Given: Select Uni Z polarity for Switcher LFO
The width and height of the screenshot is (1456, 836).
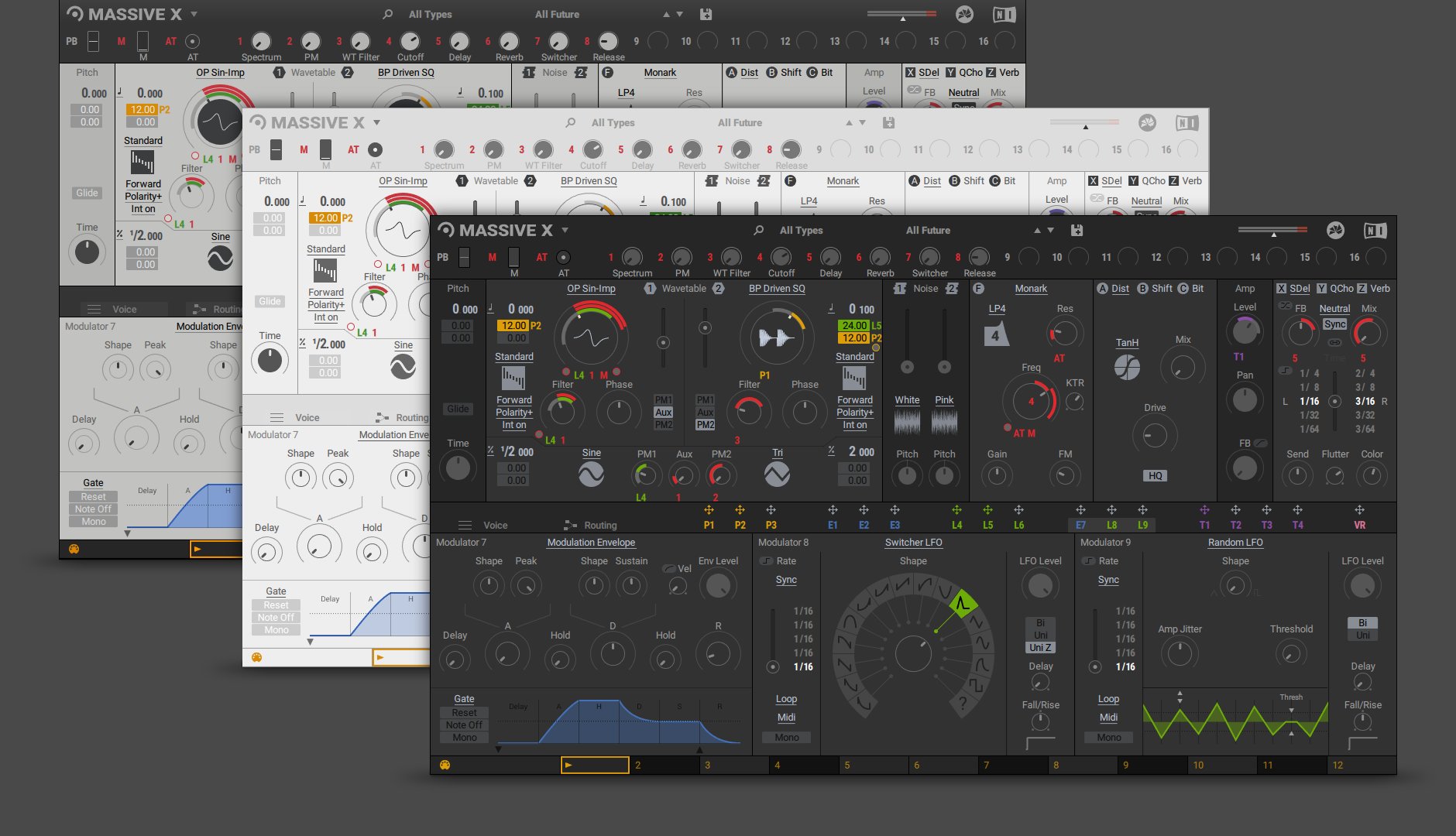Looking at the screenshot, I should [1040, 647].
